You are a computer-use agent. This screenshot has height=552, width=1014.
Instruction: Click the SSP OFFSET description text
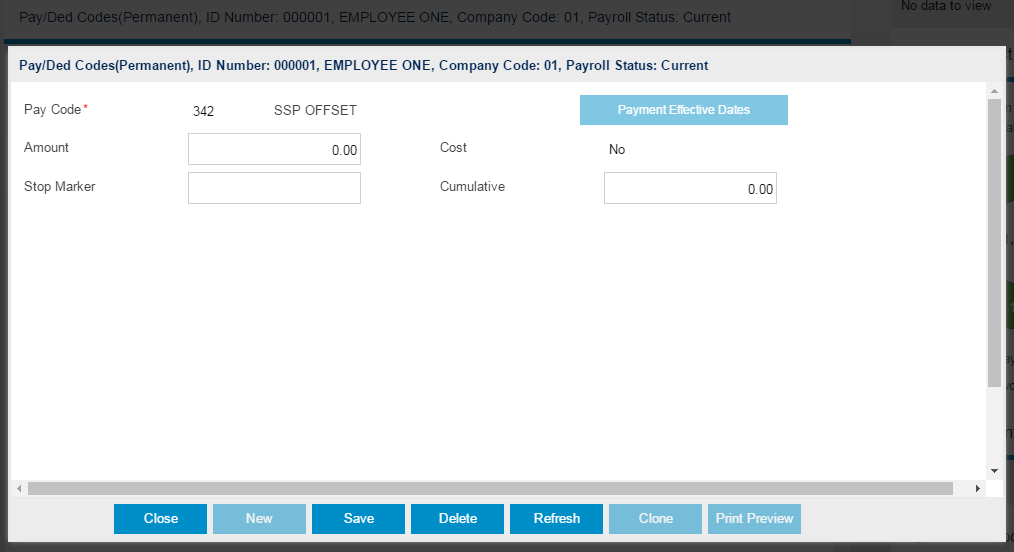click(x=315, y=111)
